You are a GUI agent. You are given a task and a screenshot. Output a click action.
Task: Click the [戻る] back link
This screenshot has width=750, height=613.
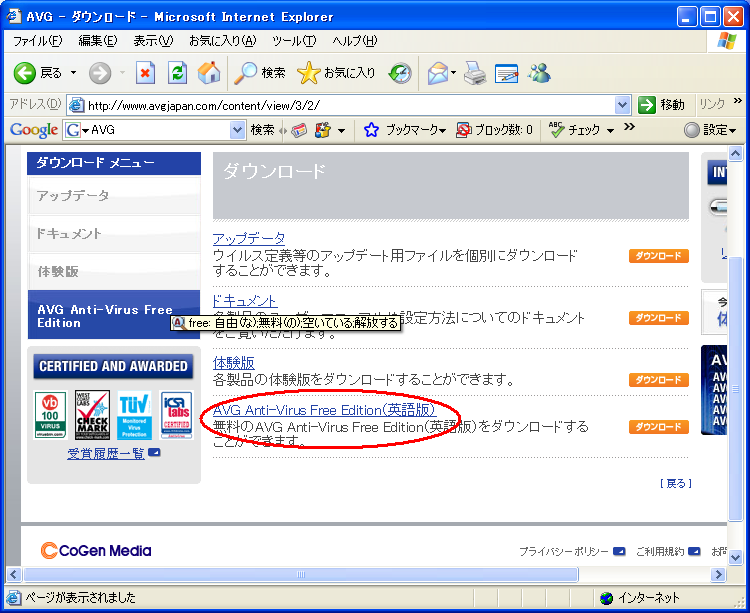point(675,483)
